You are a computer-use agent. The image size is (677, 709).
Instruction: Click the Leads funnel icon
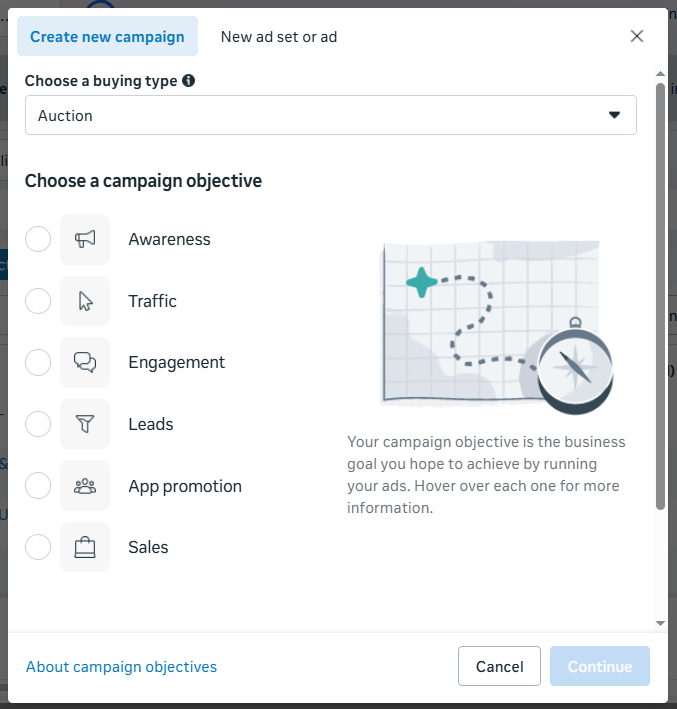coord(85,424)
